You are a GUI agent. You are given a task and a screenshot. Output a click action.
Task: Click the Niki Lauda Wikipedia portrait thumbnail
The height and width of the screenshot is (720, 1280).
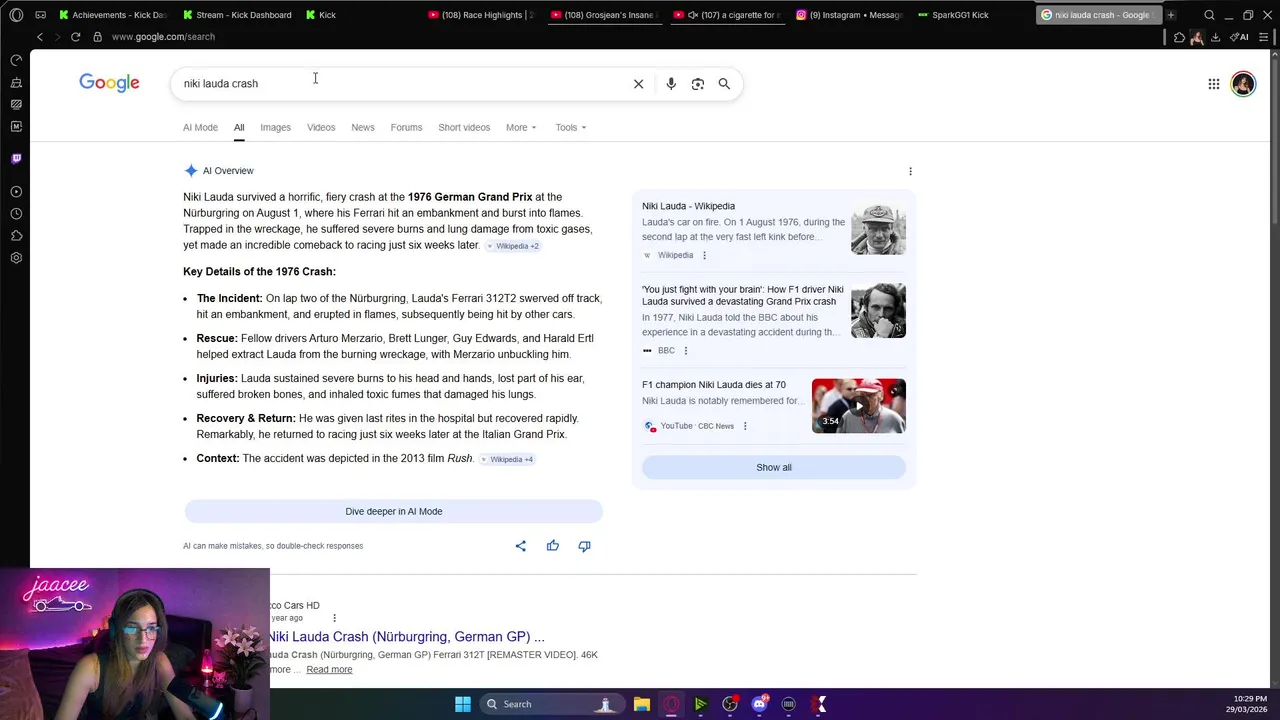pos(878,230)
